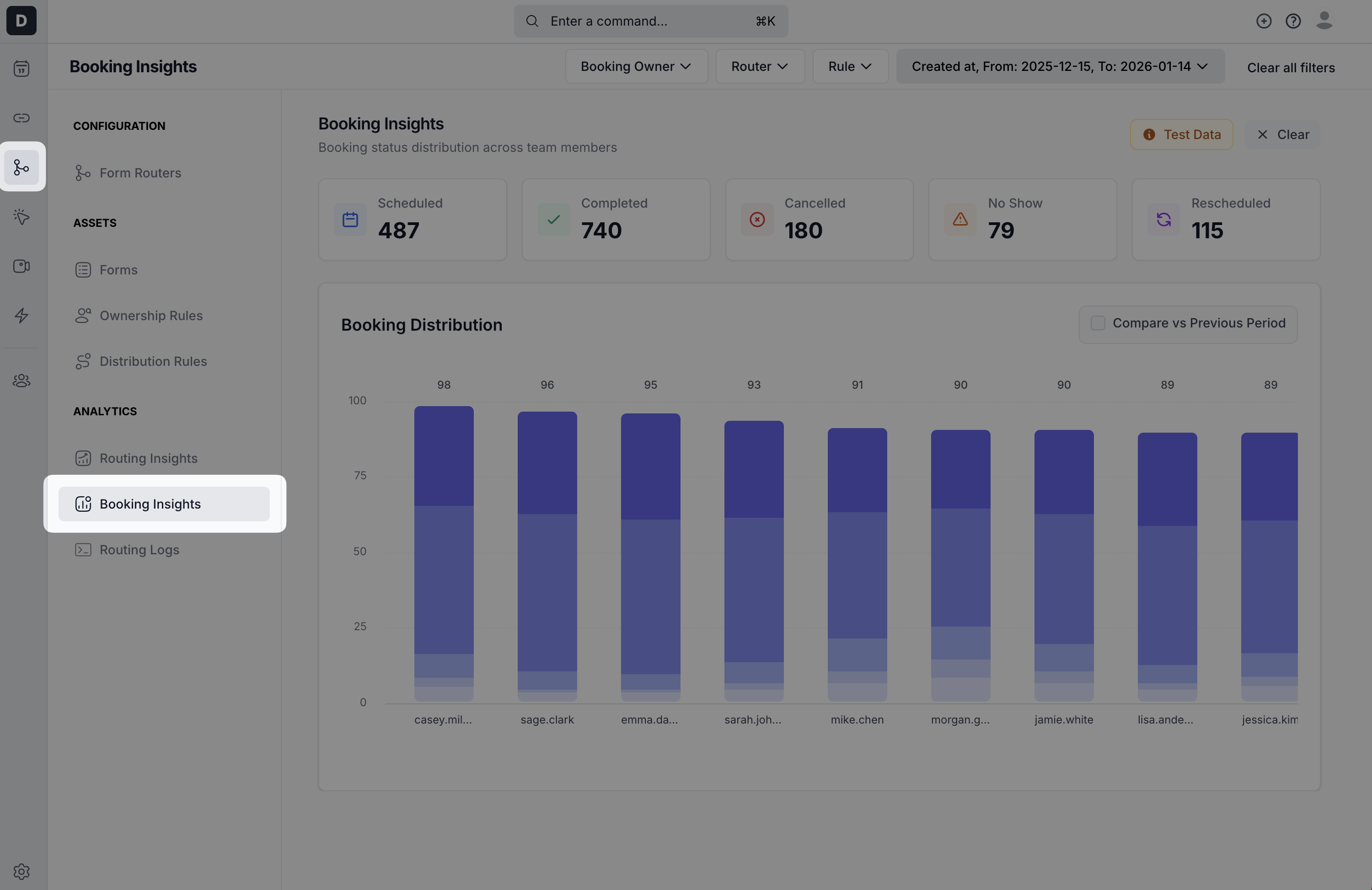Open the Created at date range filter
The height and width of the screenshot is (890, 1372).
1060,66
